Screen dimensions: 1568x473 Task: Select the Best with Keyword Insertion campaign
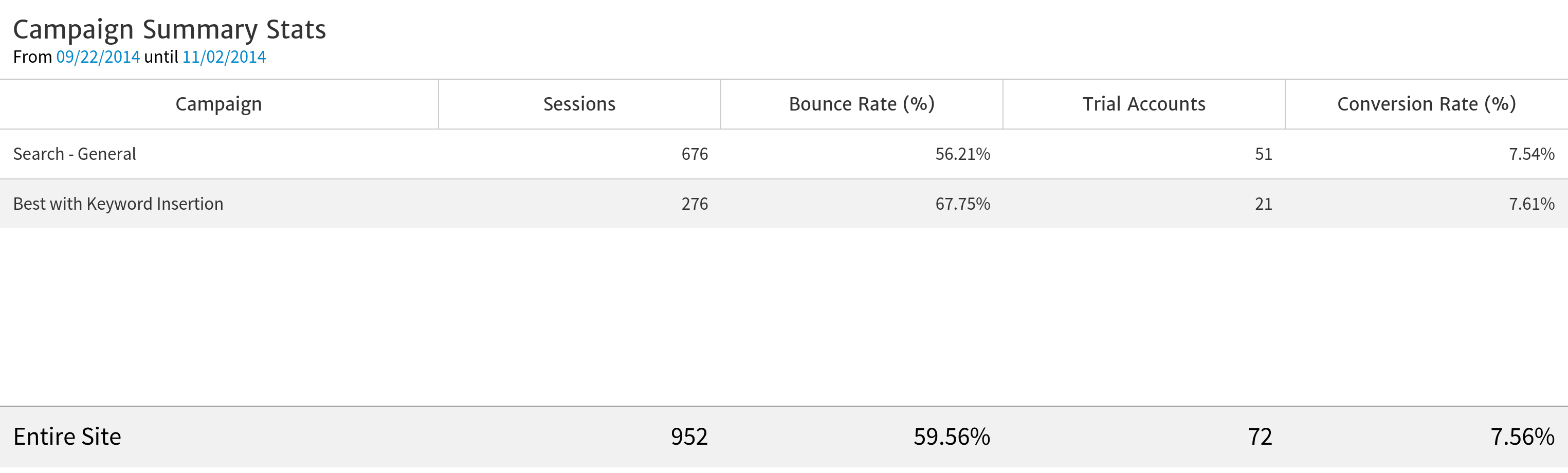tap(118, 204)
